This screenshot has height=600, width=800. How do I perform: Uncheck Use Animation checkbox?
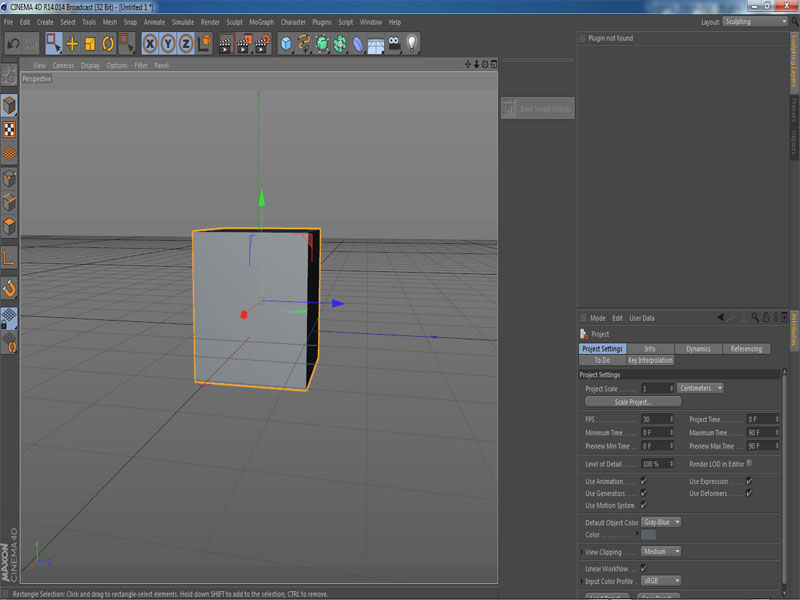644,481
